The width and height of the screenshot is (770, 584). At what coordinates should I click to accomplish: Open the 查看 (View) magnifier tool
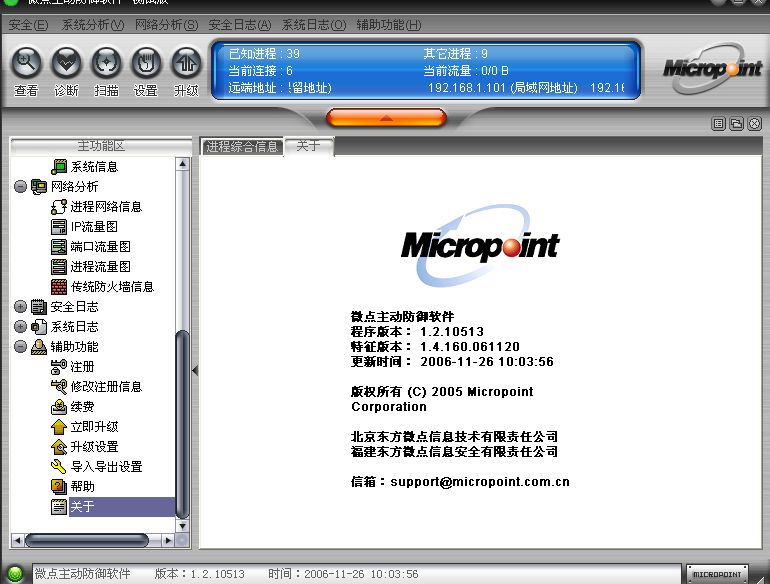click(x=27, y=62)
